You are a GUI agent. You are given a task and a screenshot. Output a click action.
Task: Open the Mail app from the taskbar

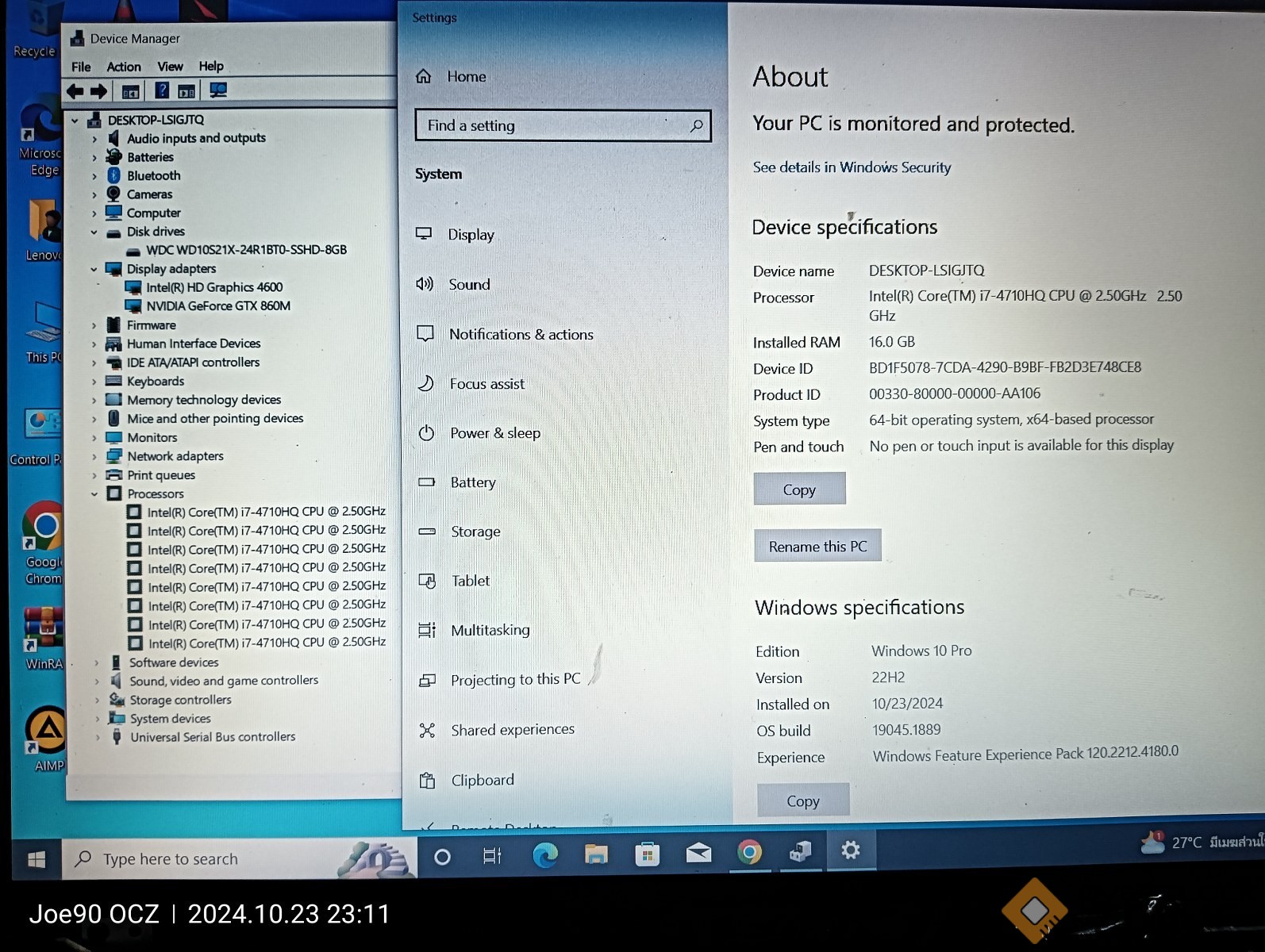(x=698, y=853)
